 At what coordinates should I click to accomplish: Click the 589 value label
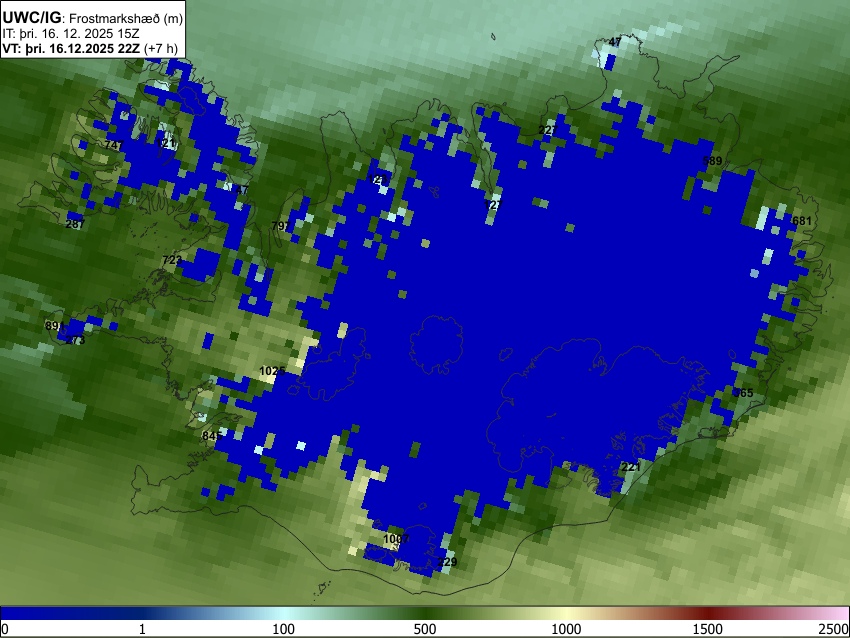[712, 160]
